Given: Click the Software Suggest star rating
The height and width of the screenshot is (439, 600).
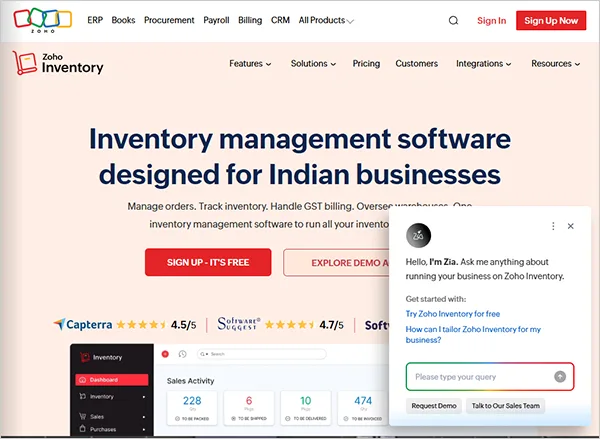Looking at the screenshot, I should [290, 325].
